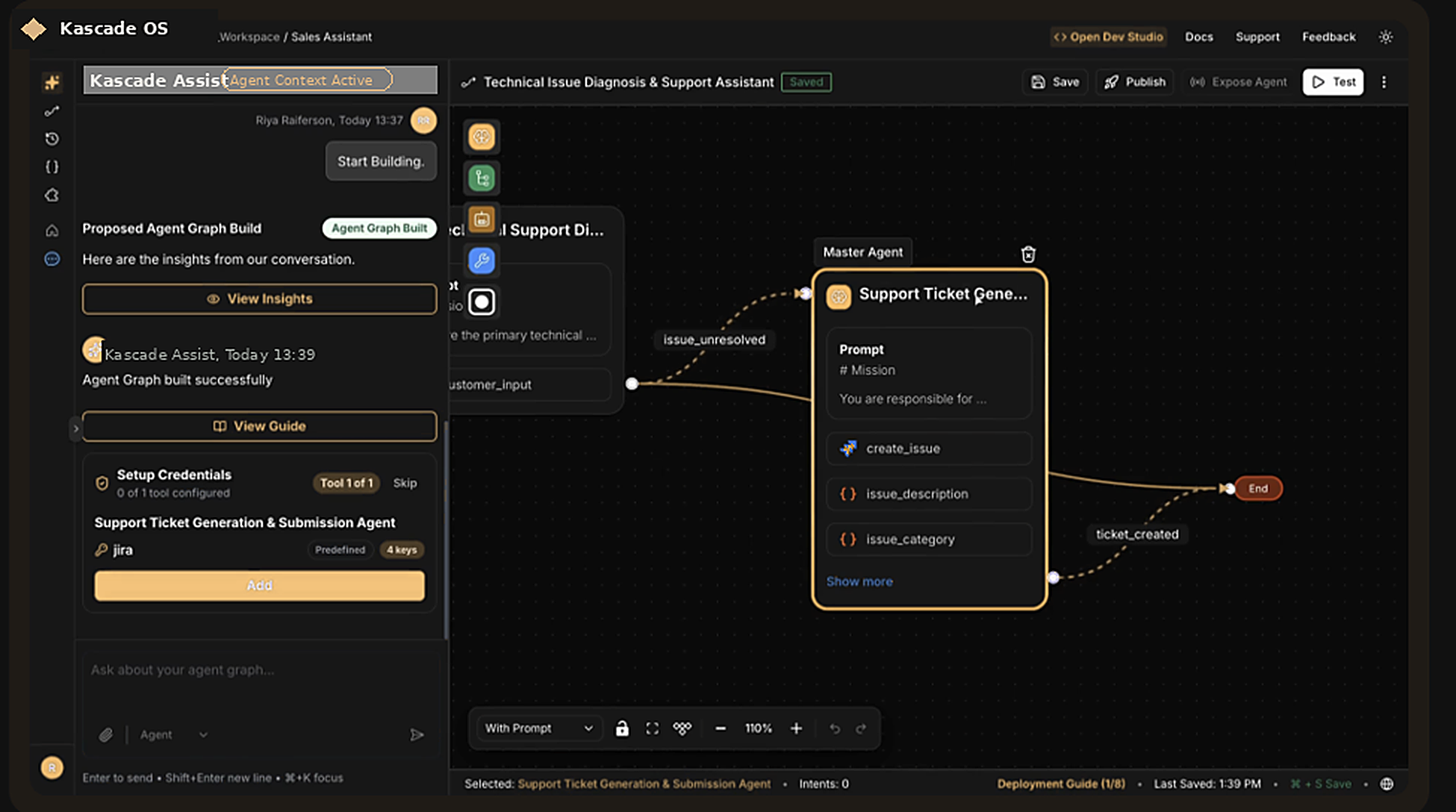Click the issue_unresolved edge label

tap(714, 340)
